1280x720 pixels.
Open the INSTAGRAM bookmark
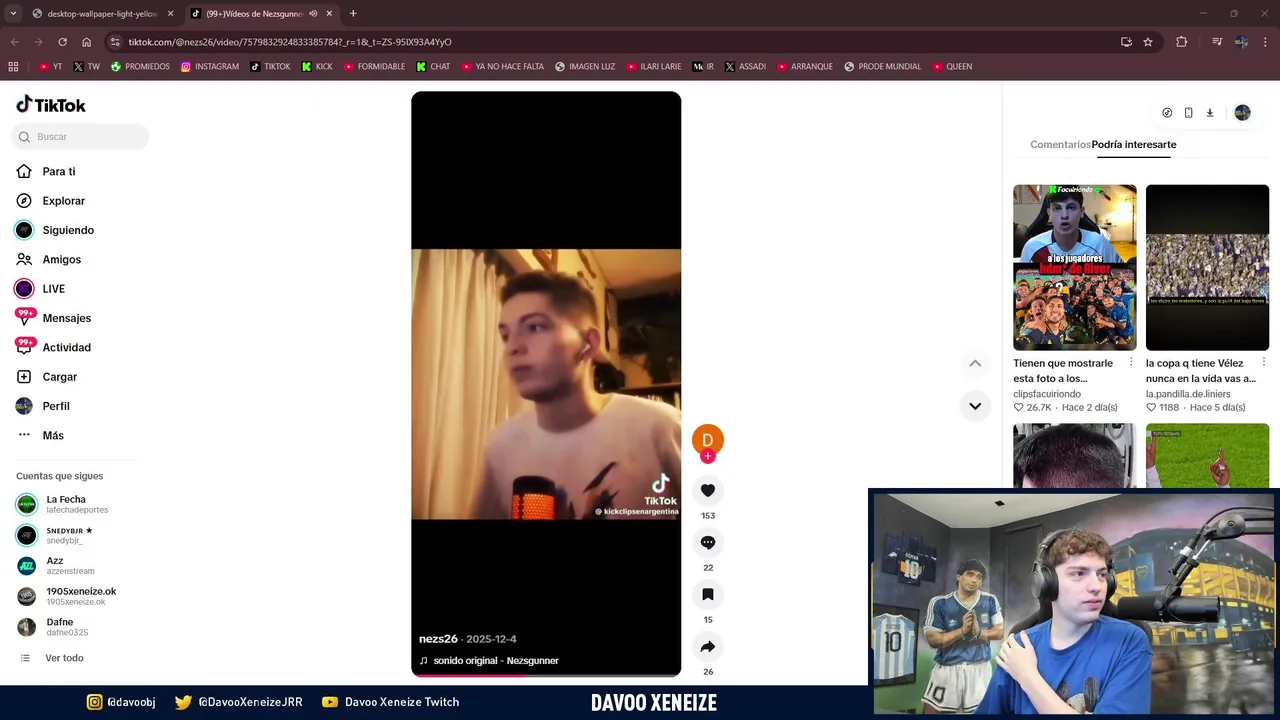click(x=209, y=67)
